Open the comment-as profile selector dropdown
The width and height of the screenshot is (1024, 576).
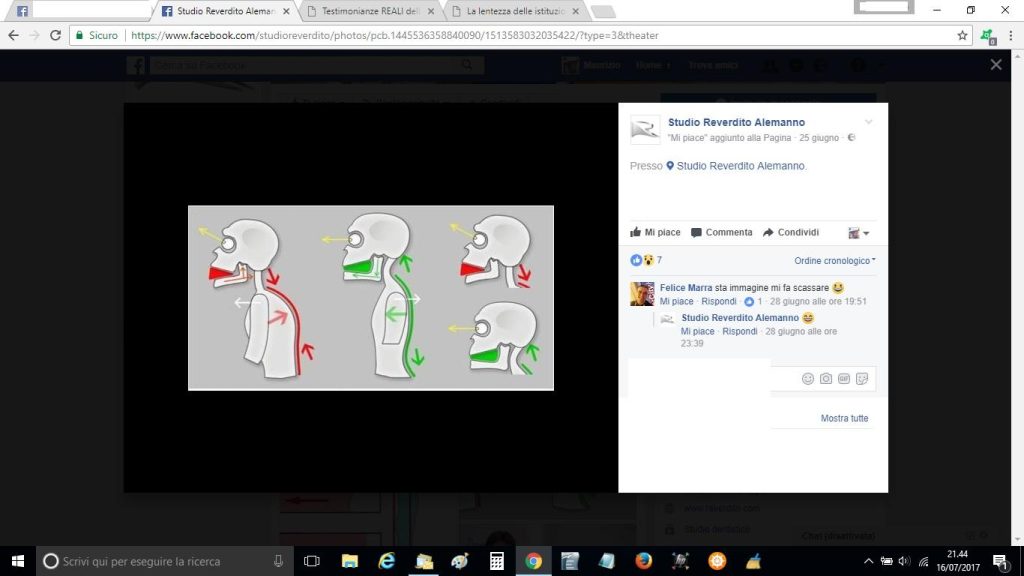coord(859,233)
